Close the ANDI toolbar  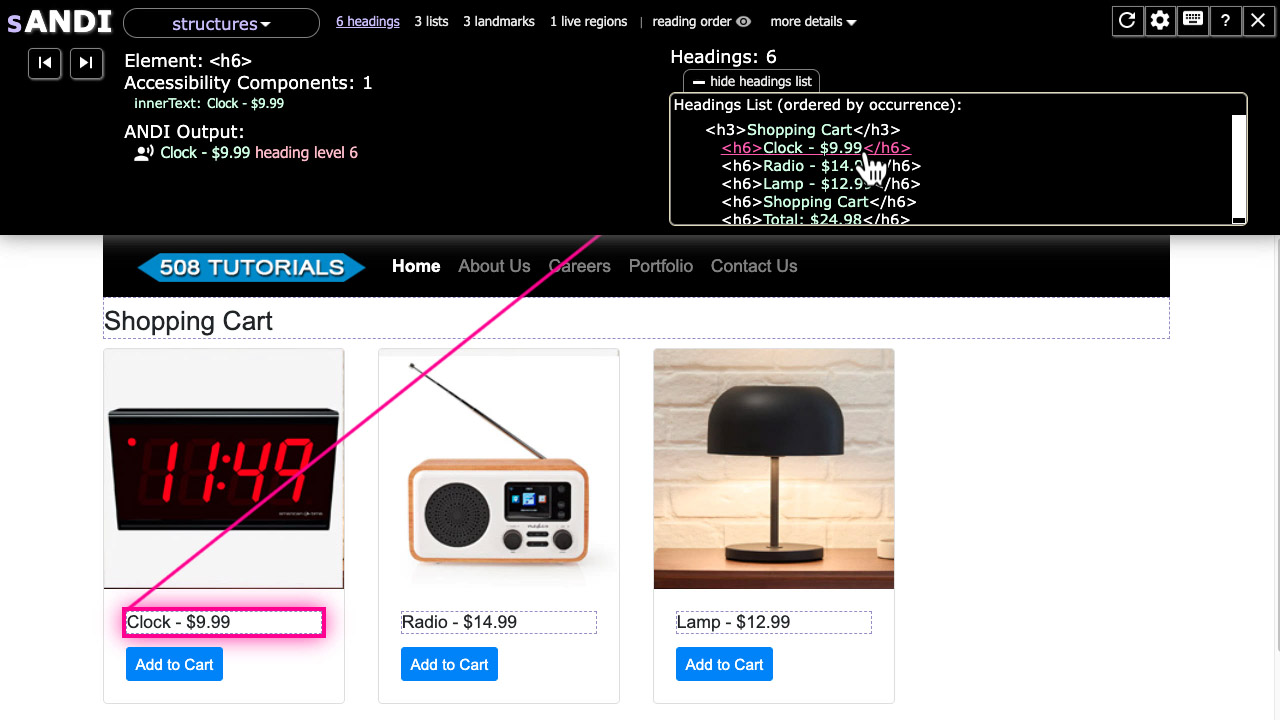tap(1258, 21)
